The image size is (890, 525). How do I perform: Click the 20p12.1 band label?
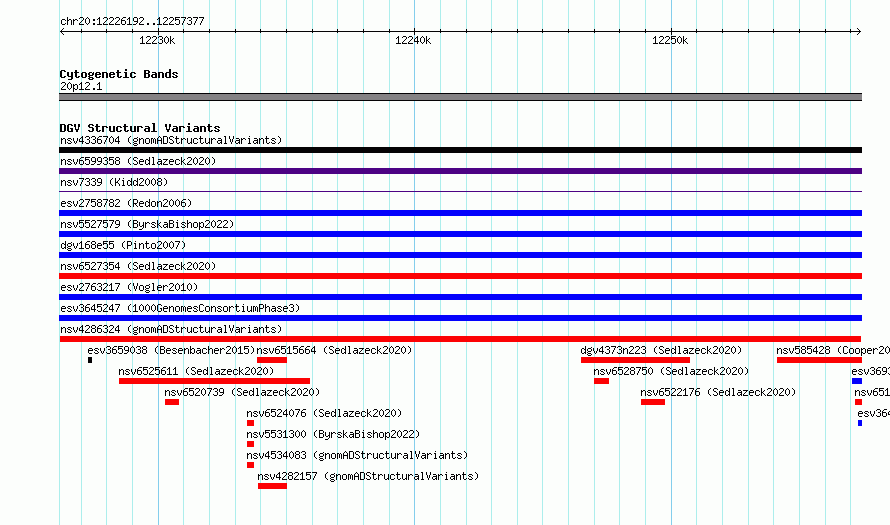81,86
